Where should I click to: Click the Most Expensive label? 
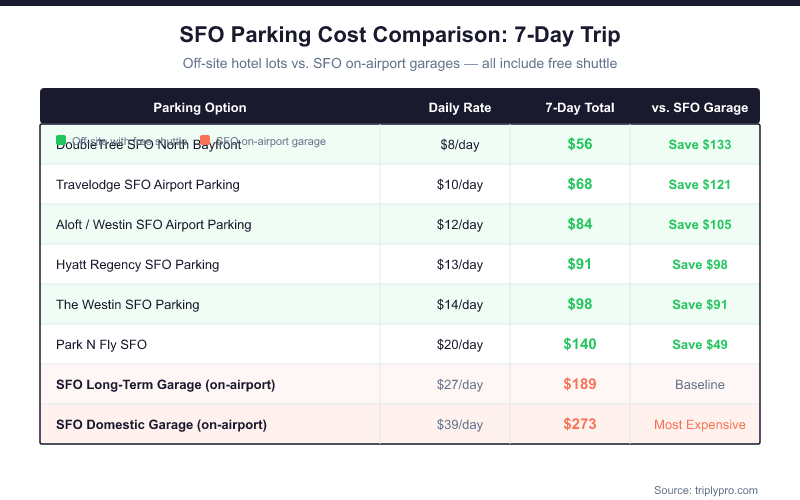[x=700, y=425]
